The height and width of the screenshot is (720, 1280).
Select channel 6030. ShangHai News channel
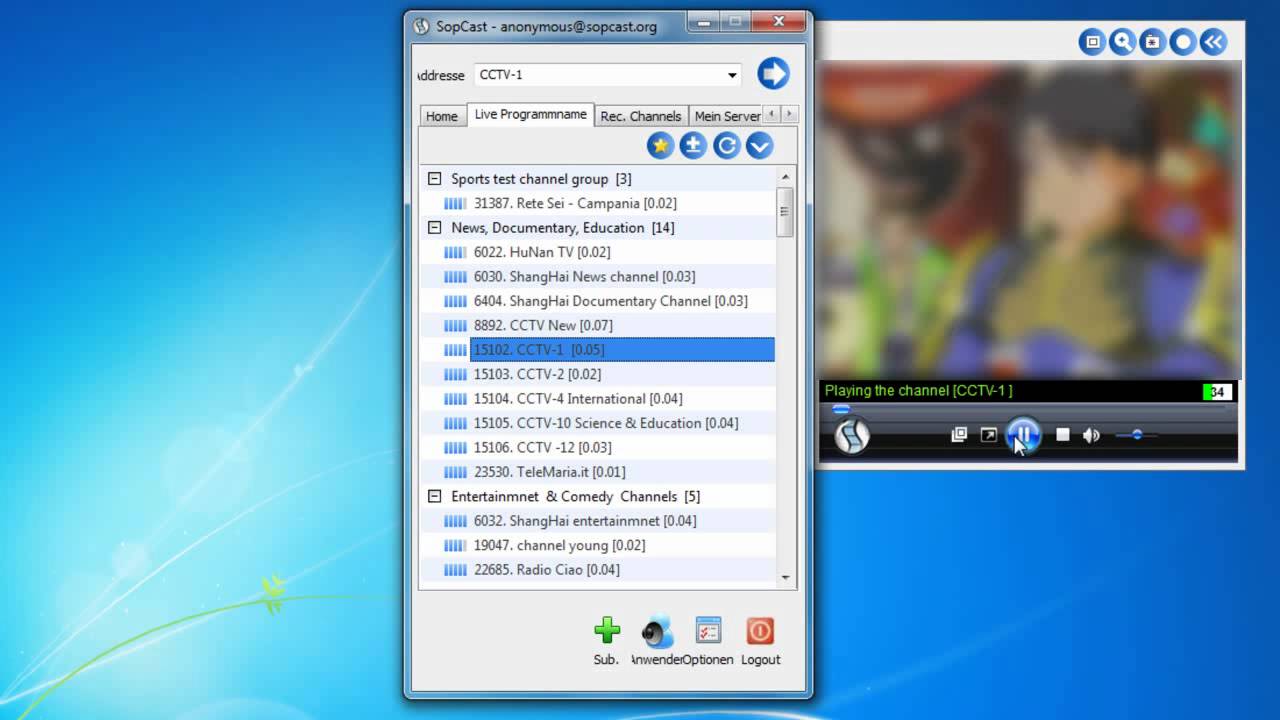pyautogui.click(x=584, y=276)
